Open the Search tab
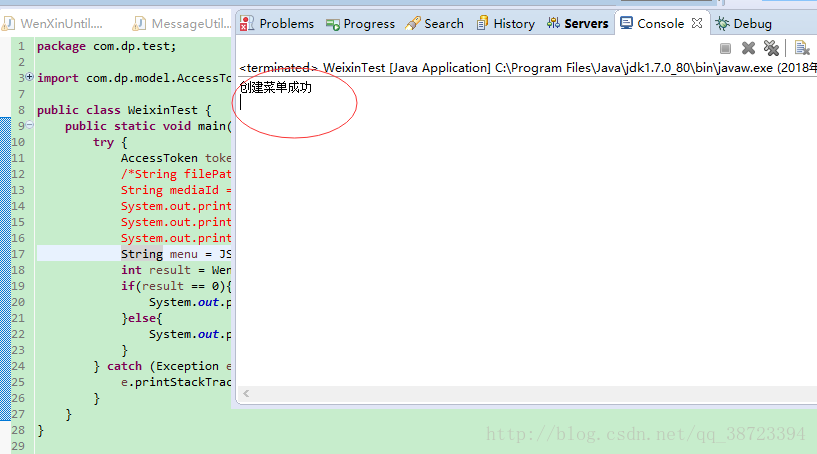This screenshot has height=454, width=817. point(435,23)
